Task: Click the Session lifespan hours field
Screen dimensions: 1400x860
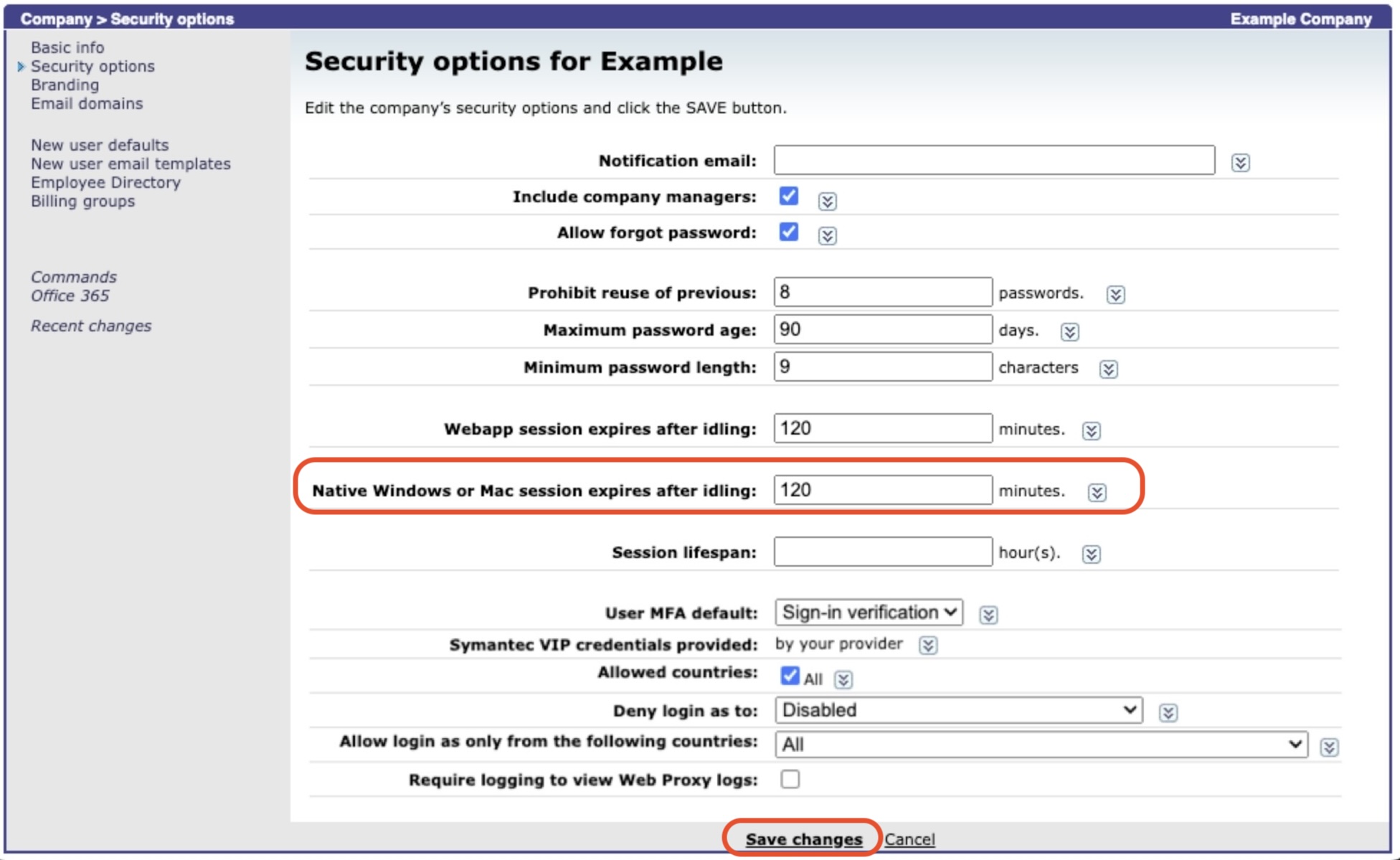Action: tap(883, 552)
